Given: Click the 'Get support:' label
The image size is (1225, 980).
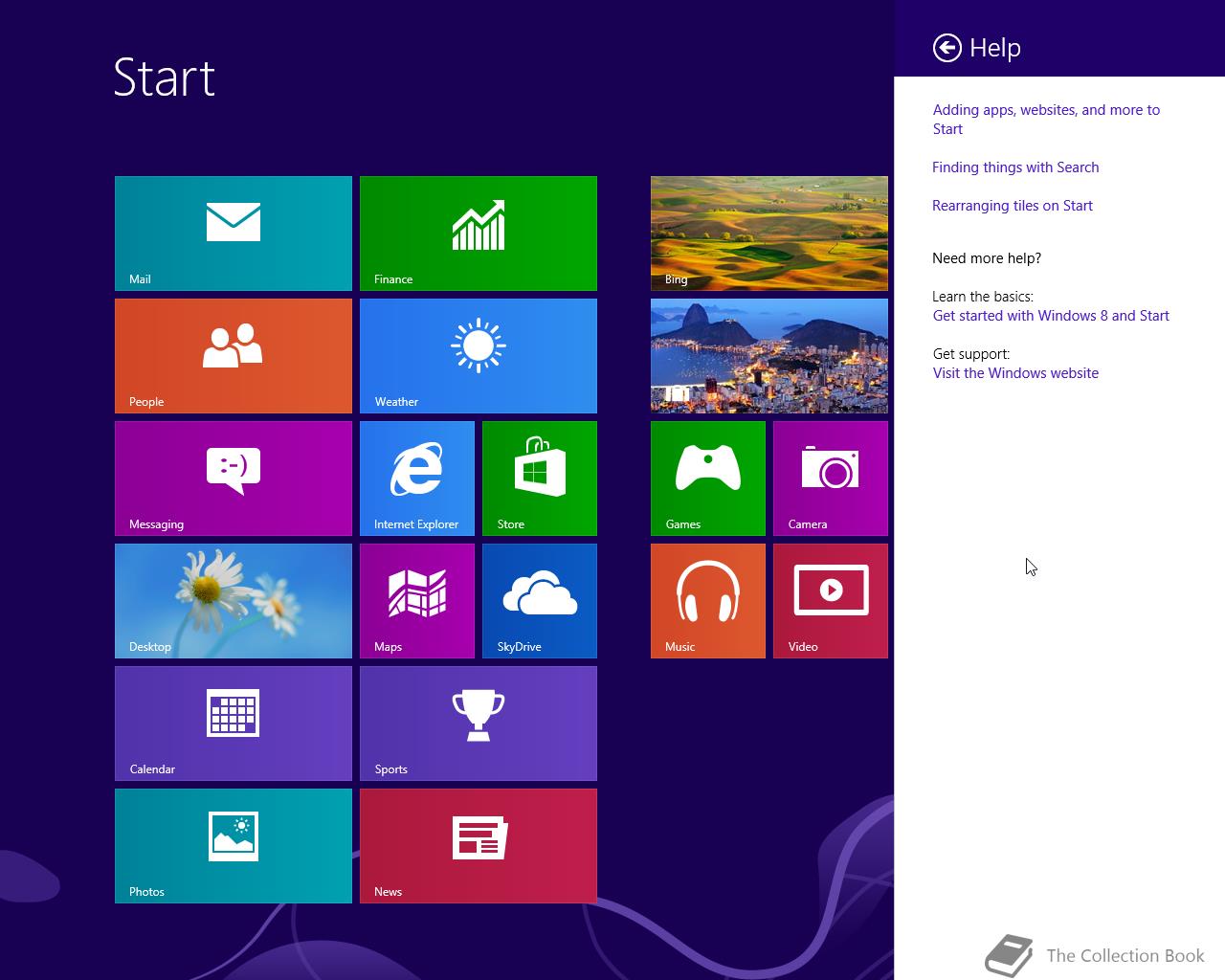Looking at the screenshot, I should [971, 354].
